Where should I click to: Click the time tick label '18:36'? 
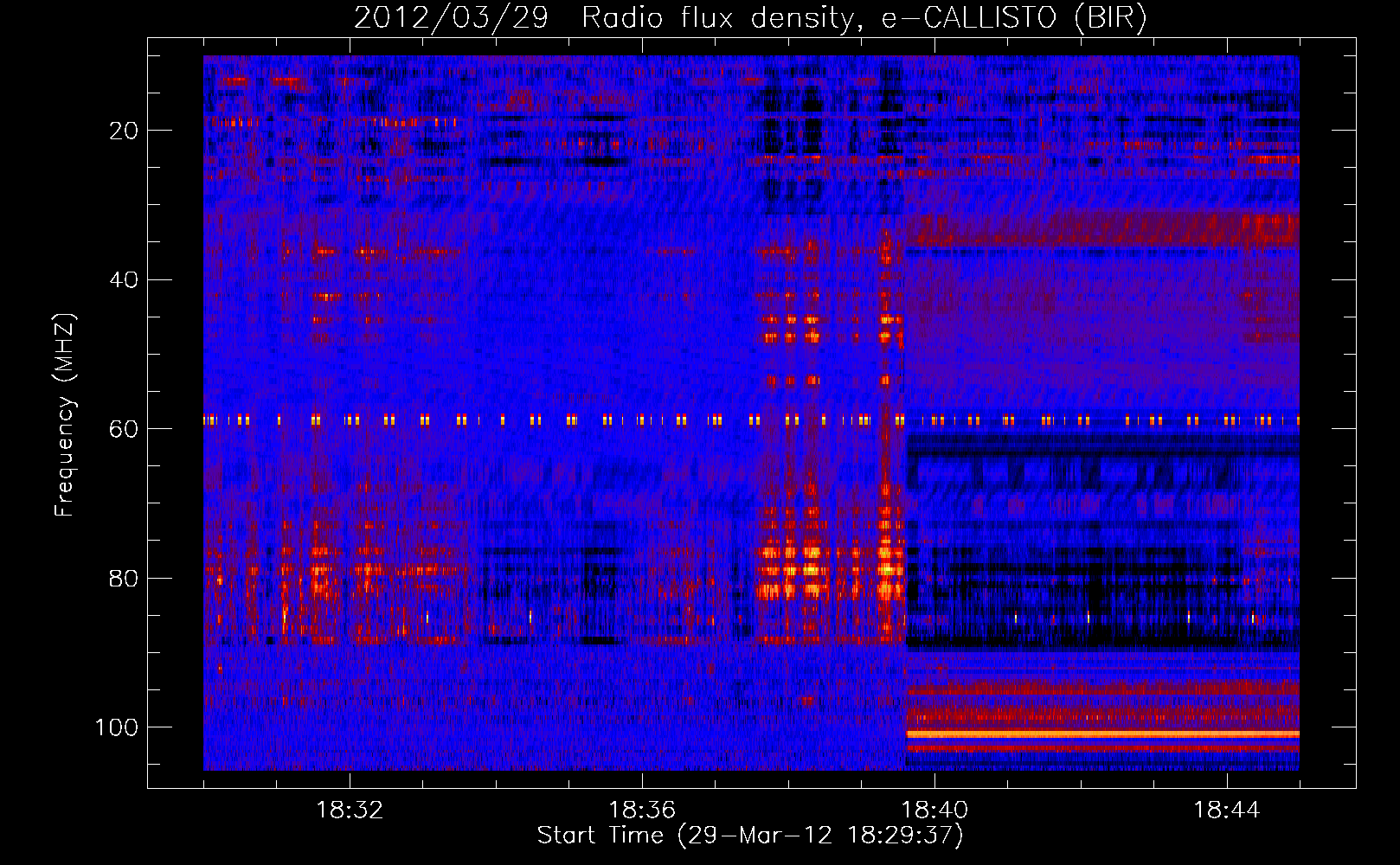coord(642,811)
